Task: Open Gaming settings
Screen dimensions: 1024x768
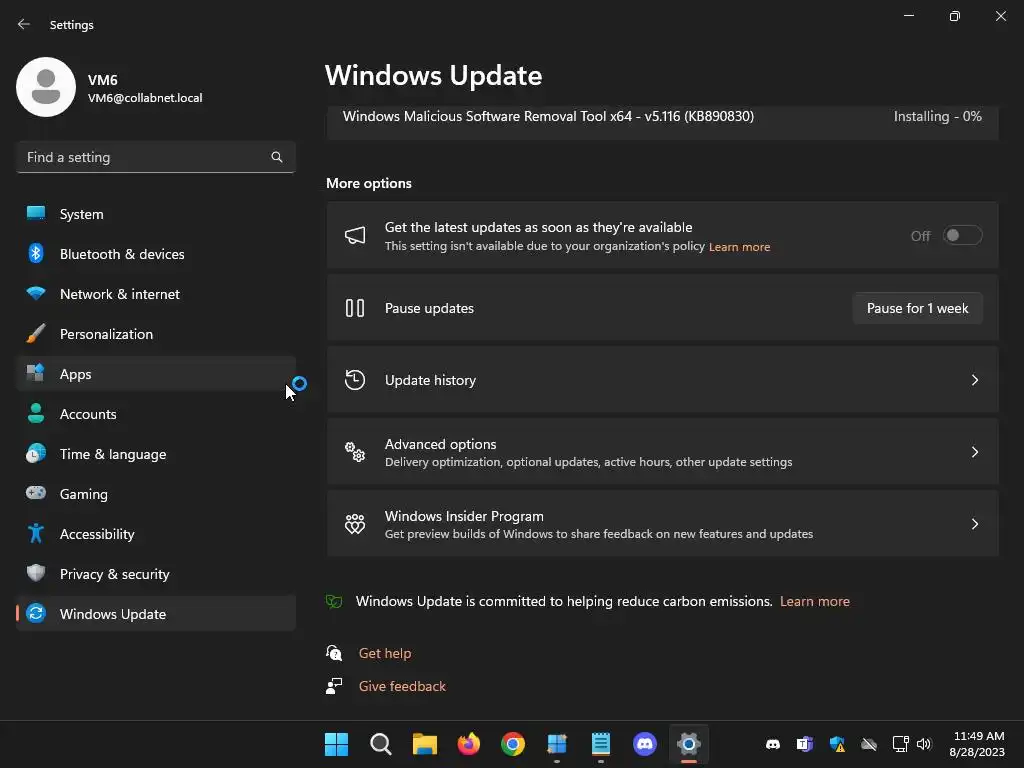Action: [x=156, y=493]
